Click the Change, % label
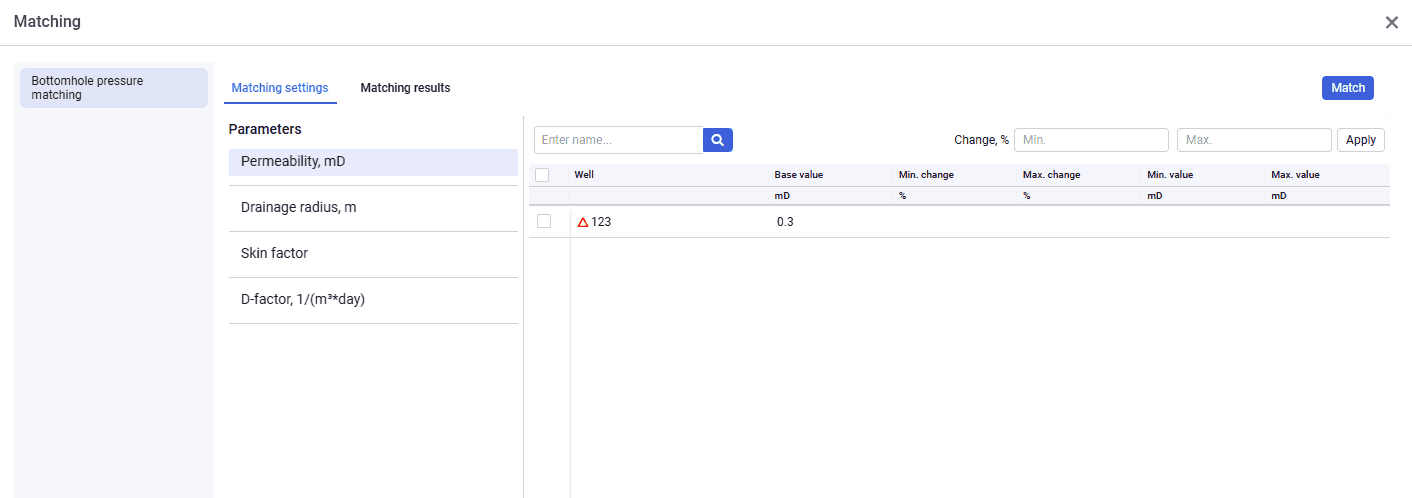1412x498 pixels. point(981,140)
